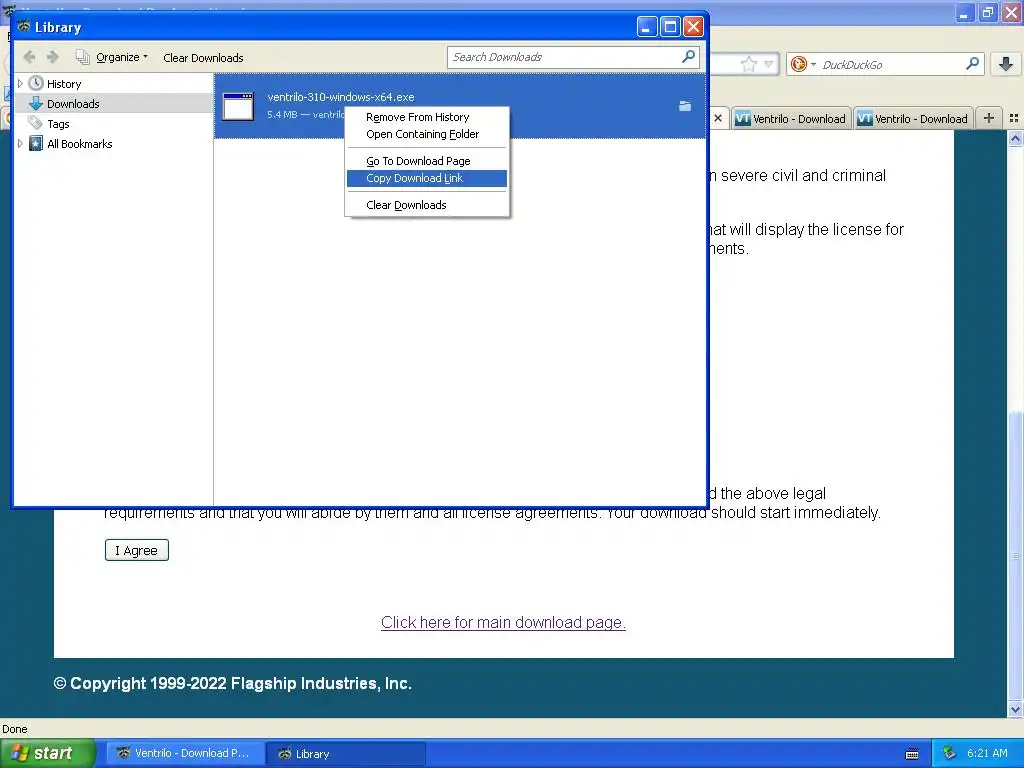Select Tags in the Library sidebar

58,124
